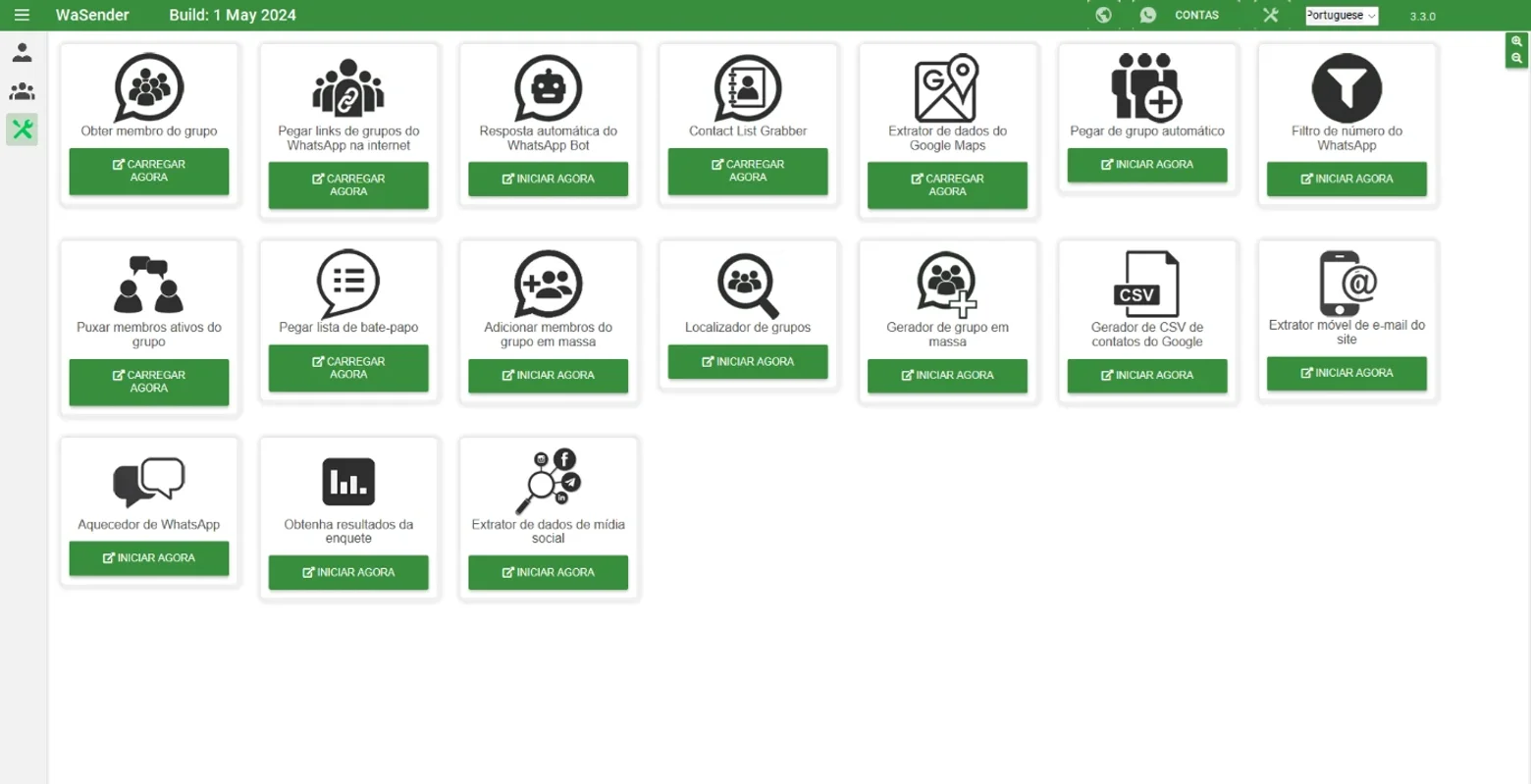Click the social media extractor icon
1531x784 pixels.
549,482
